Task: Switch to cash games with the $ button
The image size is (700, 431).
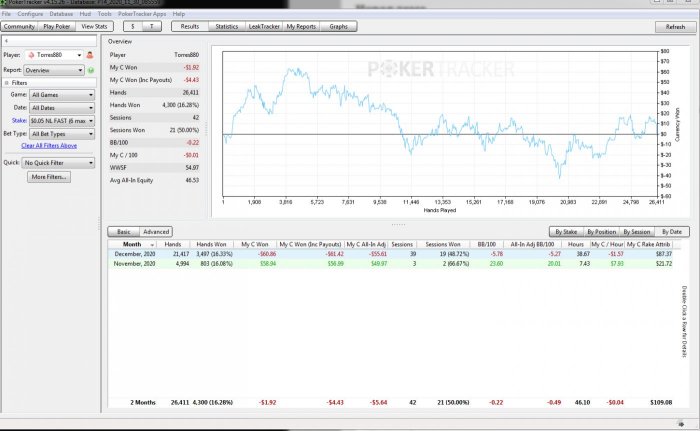Action: [x=133, y=27]
